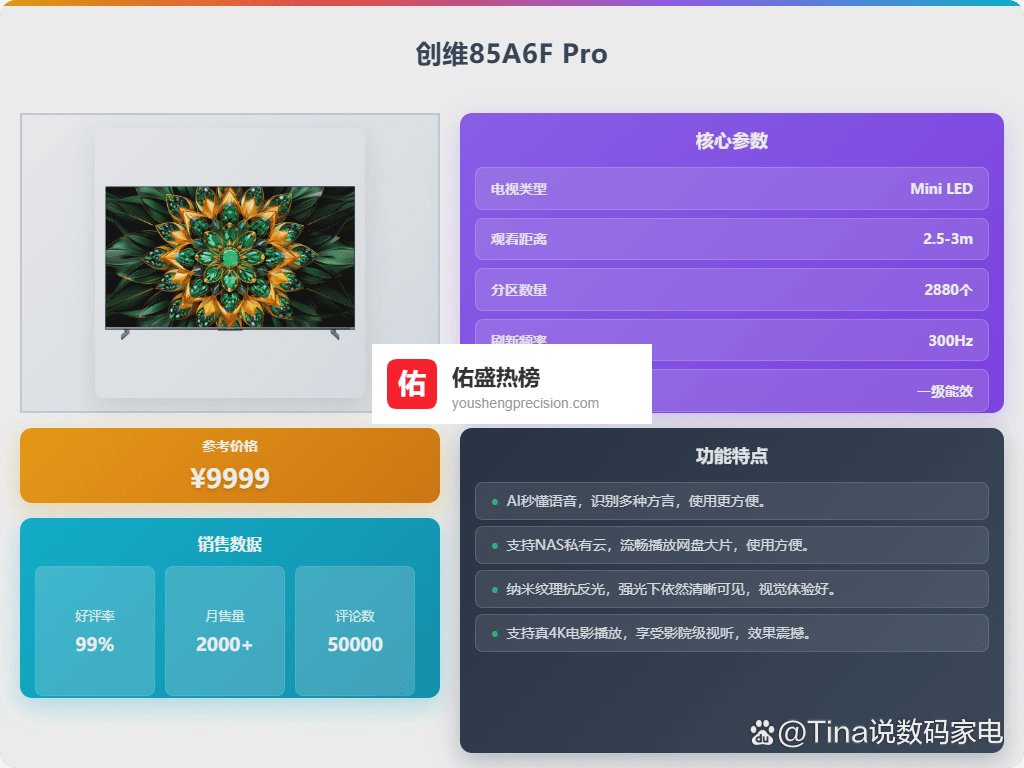This screenshot has height=768, width=1024.
Task: Click the AI秒懂语音 feature item
Action: click(x=731, y=501)
